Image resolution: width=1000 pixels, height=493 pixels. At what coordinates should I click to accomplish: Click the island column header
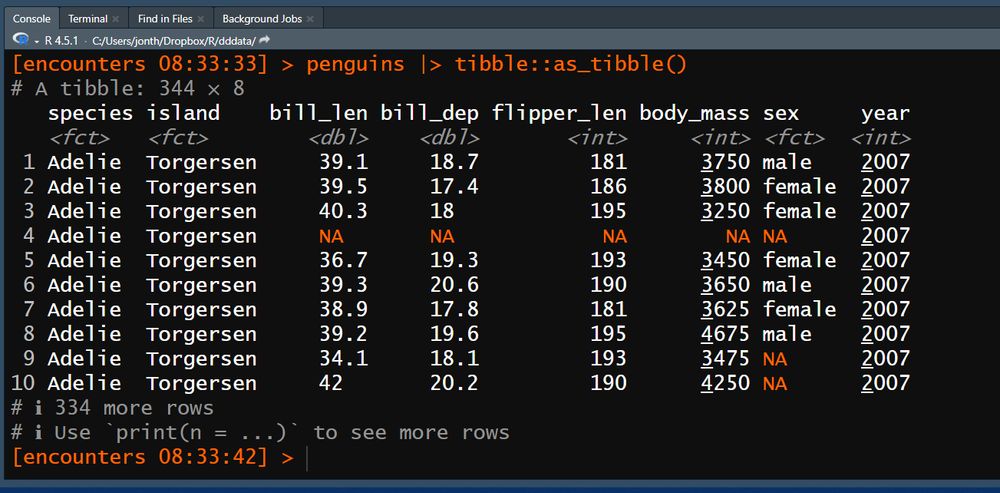(183, 114)
